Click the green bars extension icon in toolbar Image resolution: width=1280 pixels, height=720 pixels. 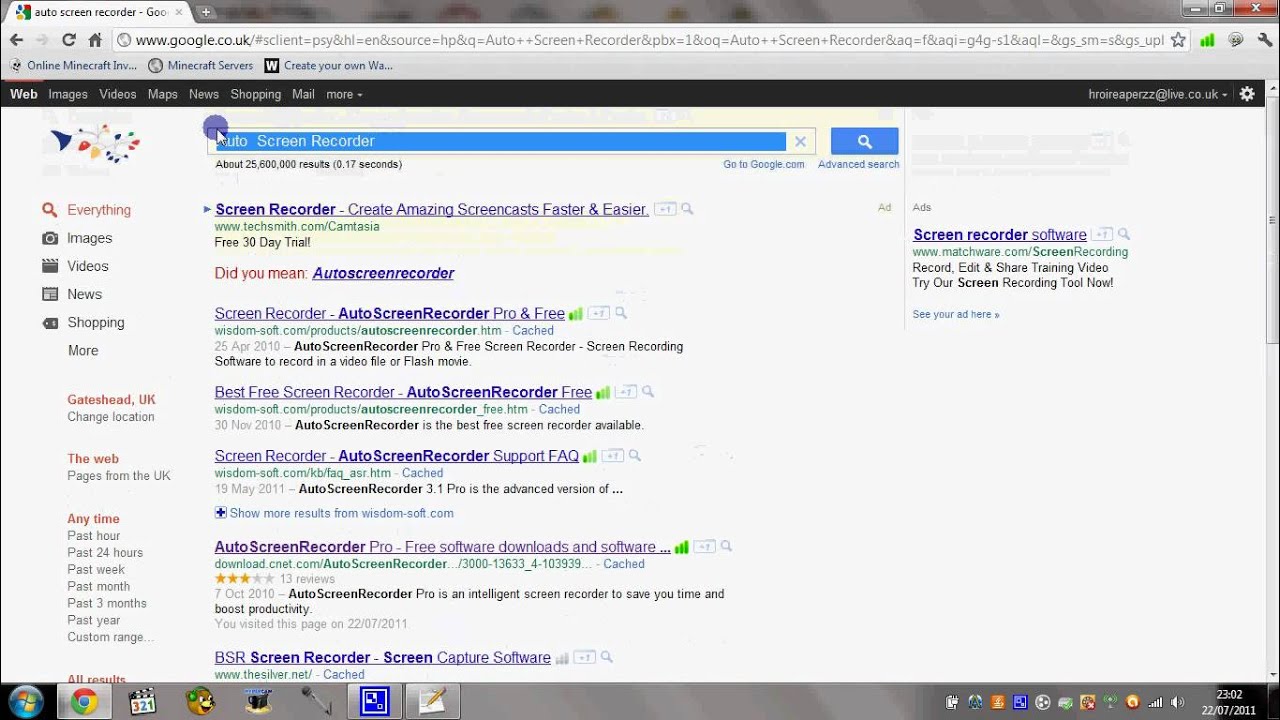[x=1208, y=40]
